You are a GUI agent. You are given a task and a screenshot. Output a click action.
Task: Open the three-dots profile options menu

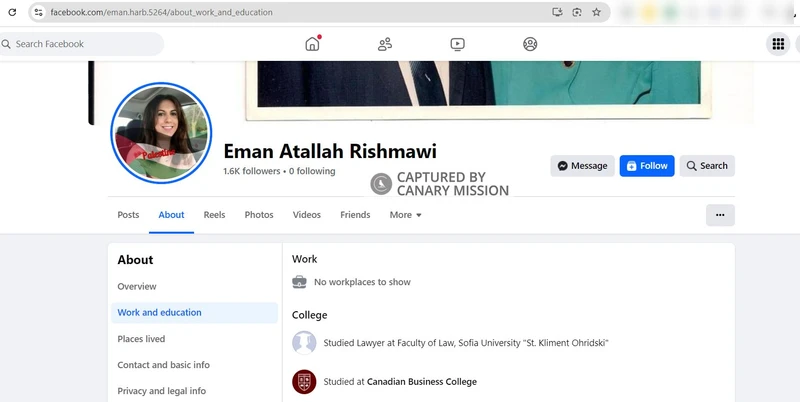coord(720,215)
